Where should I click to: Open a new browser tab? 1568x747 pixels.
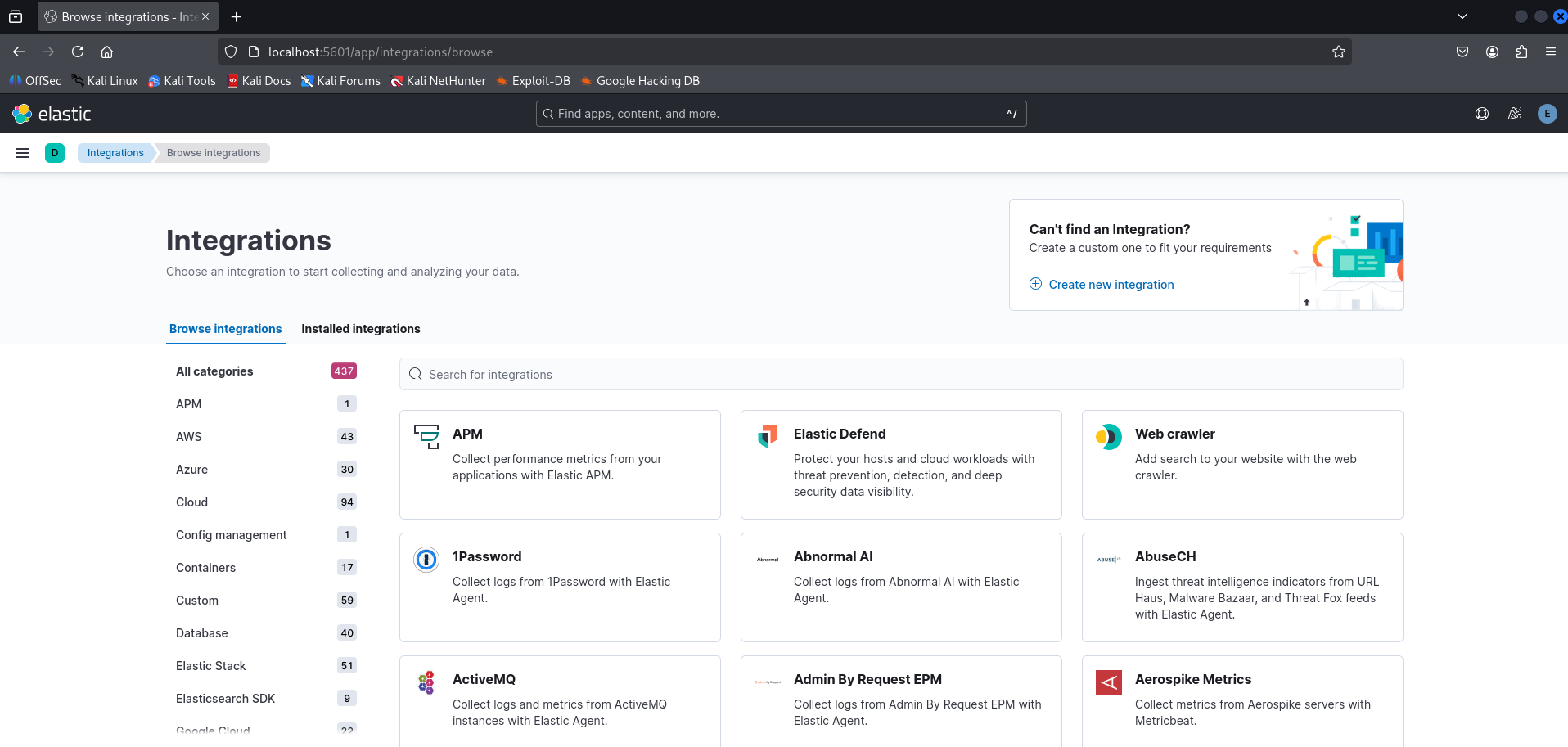[236, 16]
